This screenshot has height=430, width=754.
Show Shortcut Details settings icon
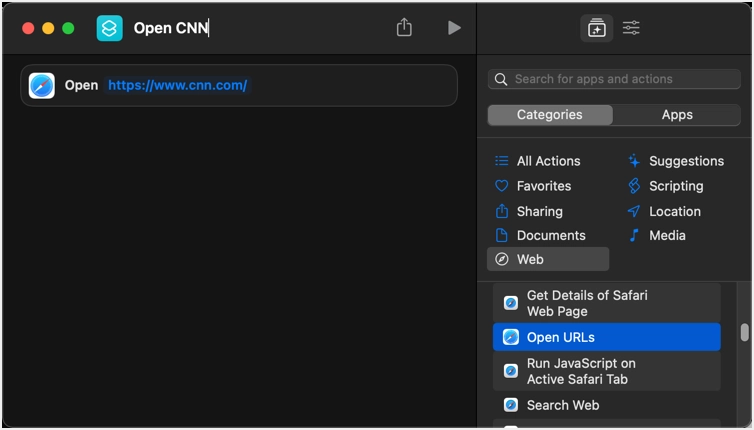click(x=631, y=28)
